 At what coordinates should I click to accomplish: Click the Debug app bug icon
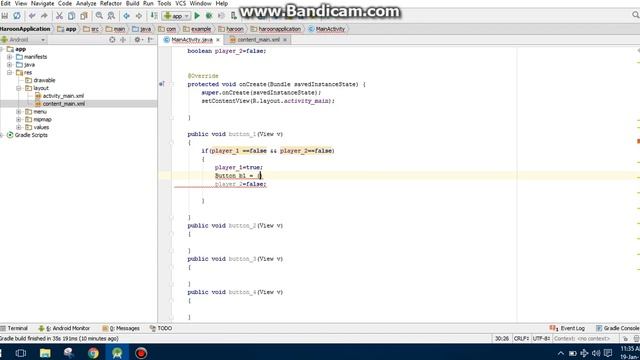(x=209, y=16)
